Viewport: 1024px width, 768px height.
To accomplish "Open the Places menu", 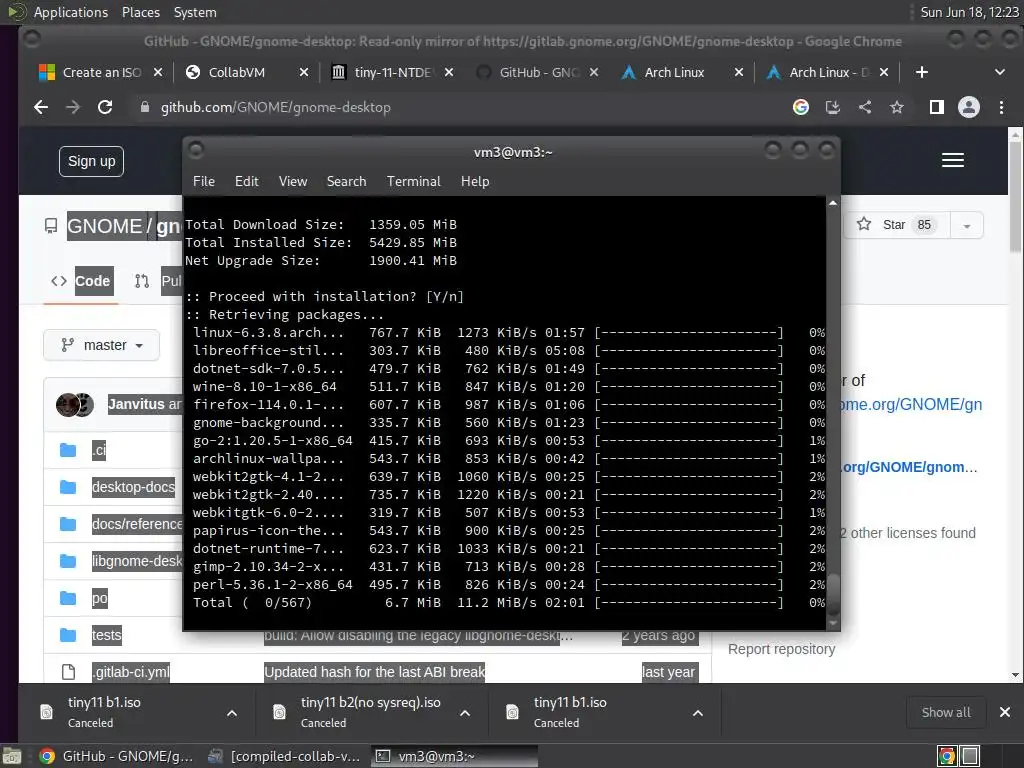I will point(140,12).
